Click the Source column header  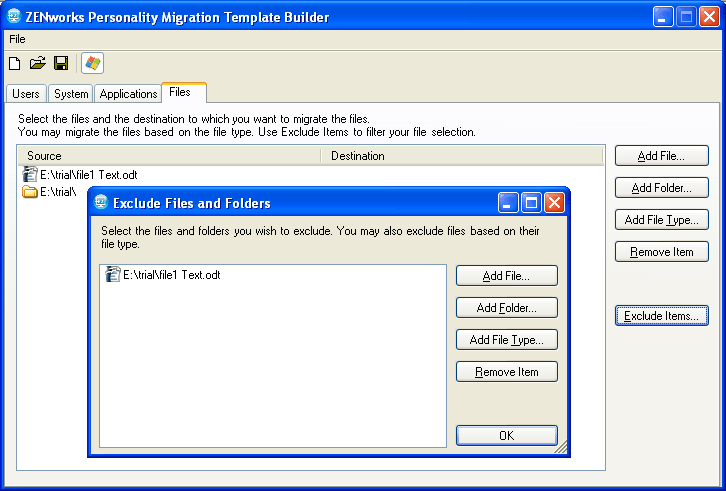169,156
